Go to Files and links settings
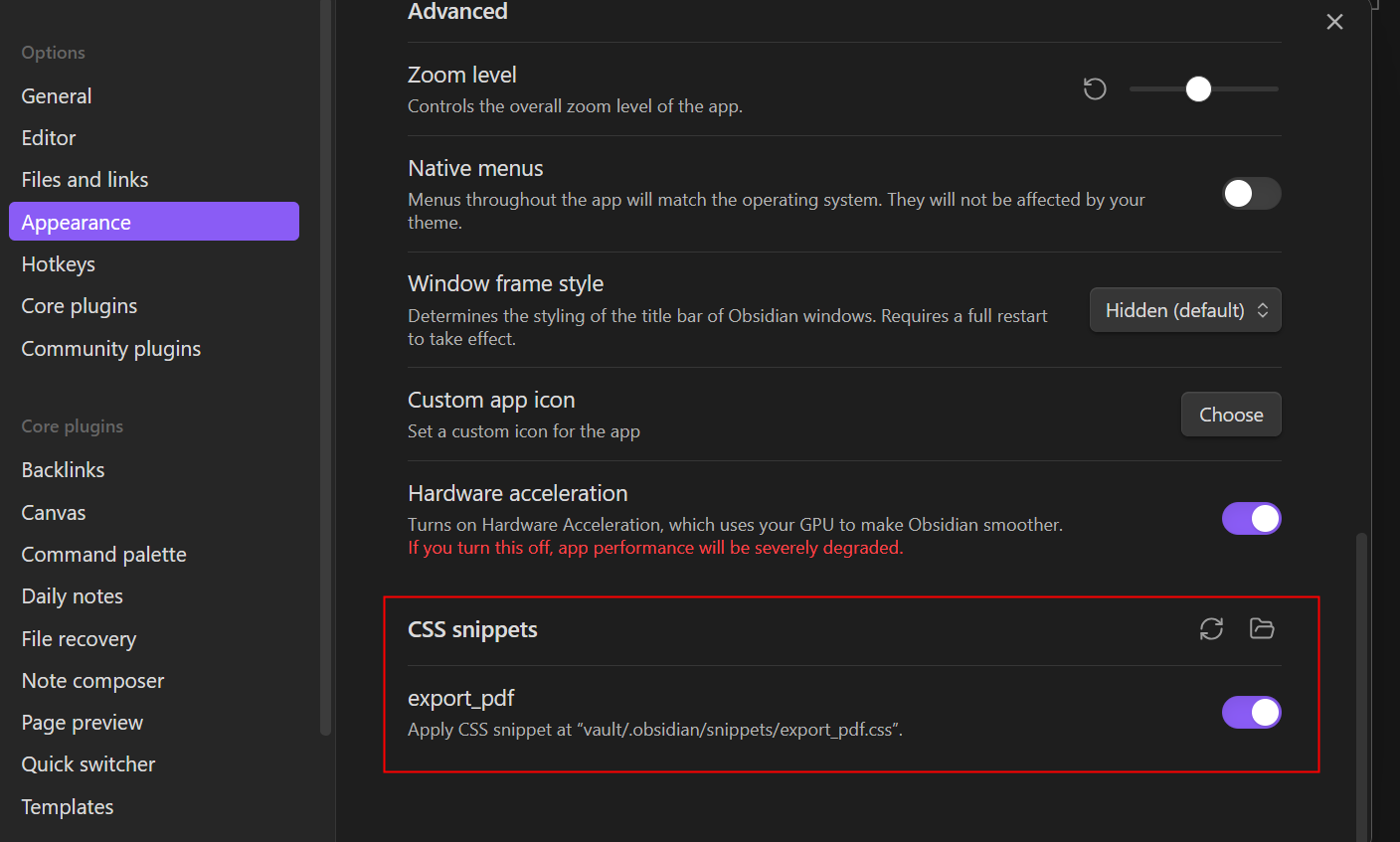 85,180
